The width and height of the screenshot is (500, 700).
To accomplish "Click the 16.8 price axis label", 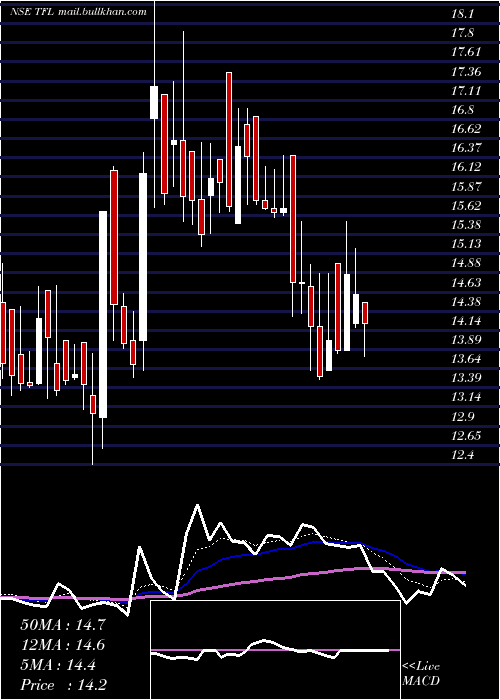I will click(x=462, y=110).
